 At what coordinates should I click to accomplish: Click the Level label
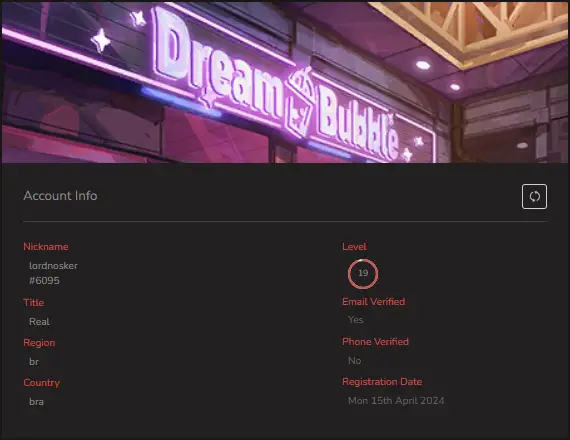coord(354,247)
